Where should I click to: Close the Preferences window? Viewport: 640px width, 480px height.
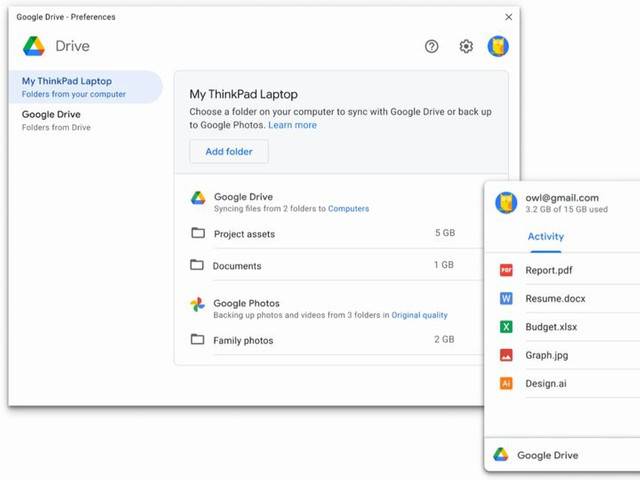click(x=509, y=17)
